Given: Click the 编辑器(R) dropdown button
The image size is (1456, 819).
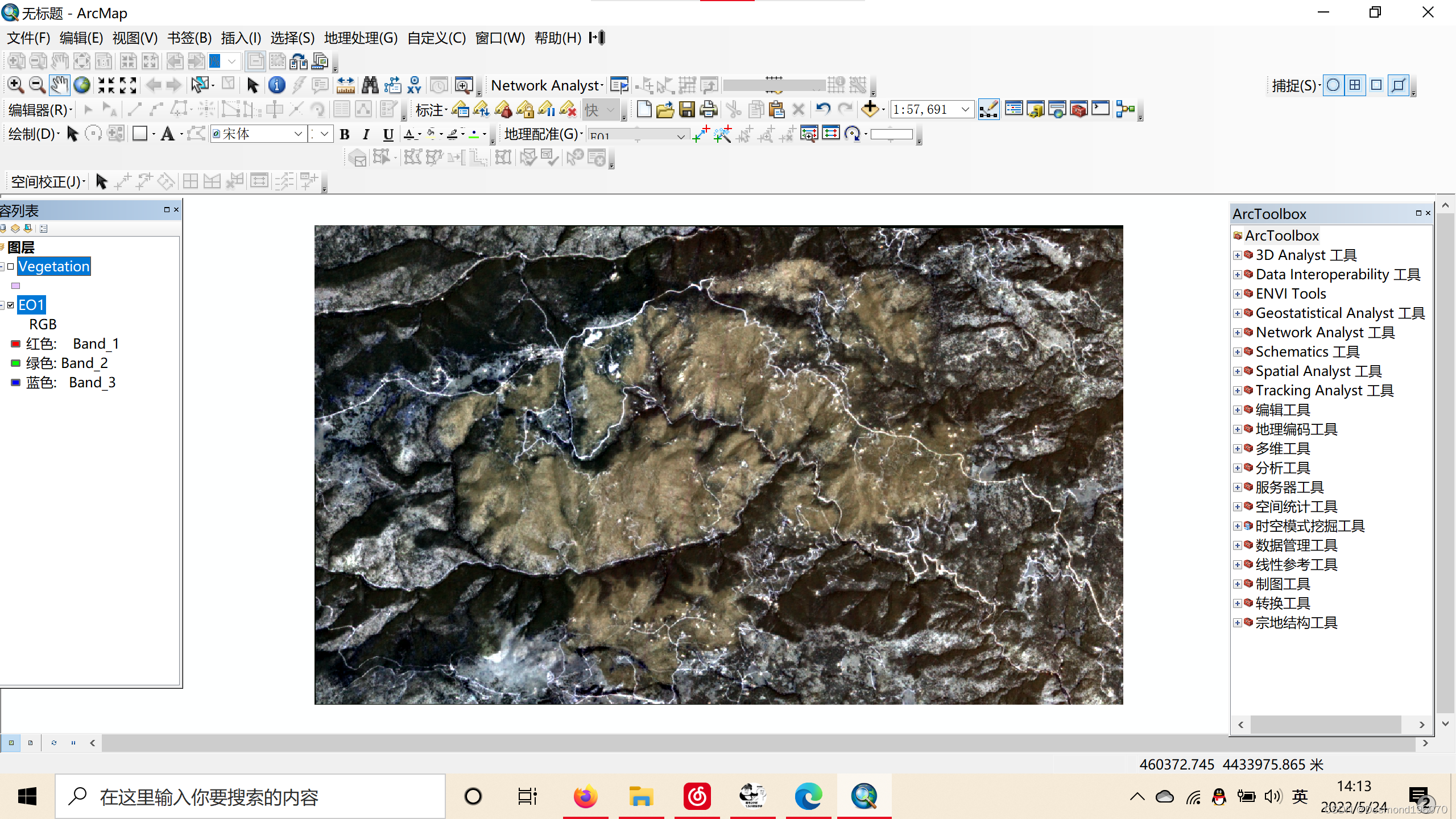Looking at the screenshot, I should point(40,110).
